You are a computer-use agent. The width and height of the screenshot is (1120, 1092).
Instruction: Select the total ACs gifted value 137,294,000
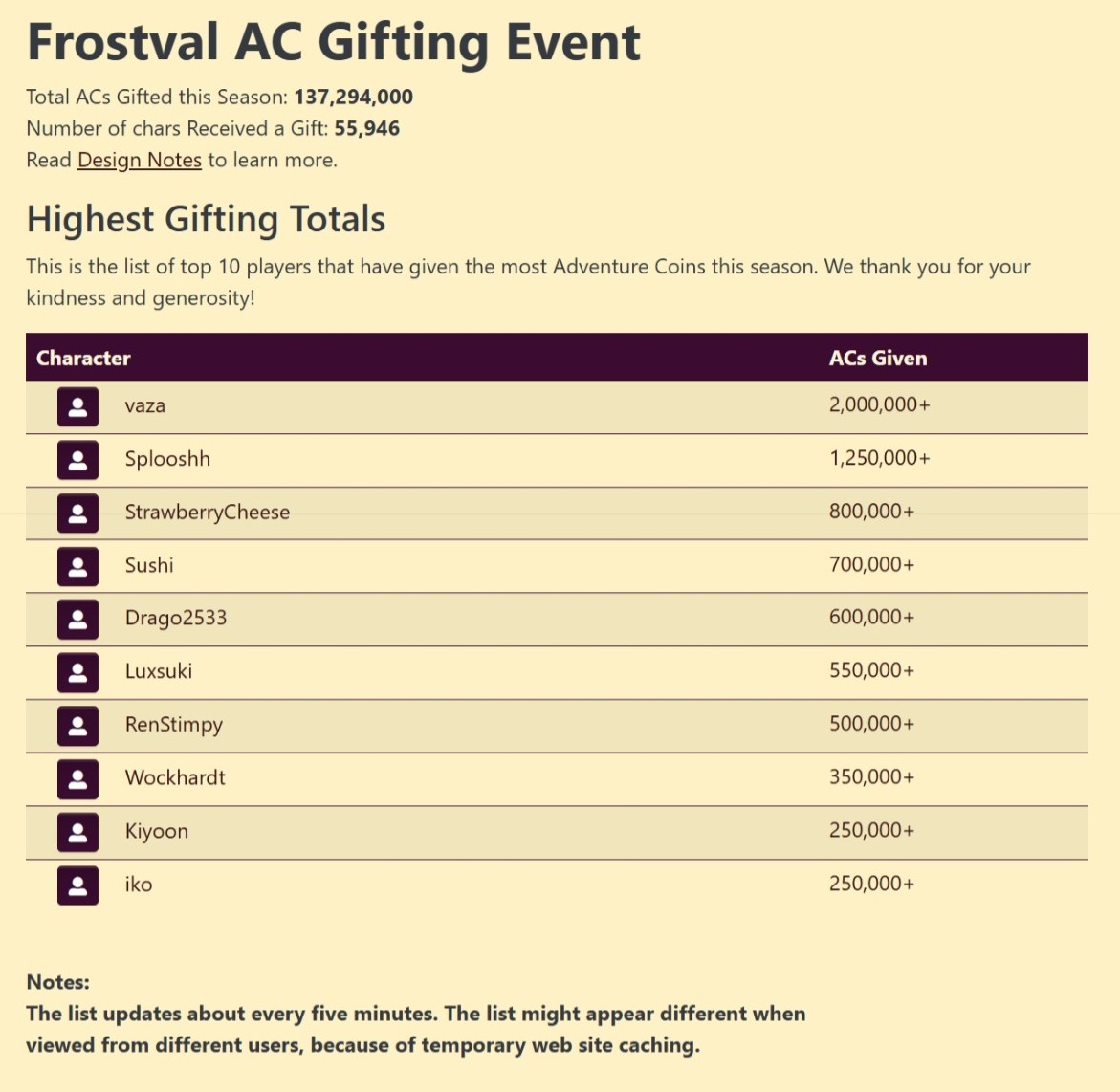click(x=353, y=97)
